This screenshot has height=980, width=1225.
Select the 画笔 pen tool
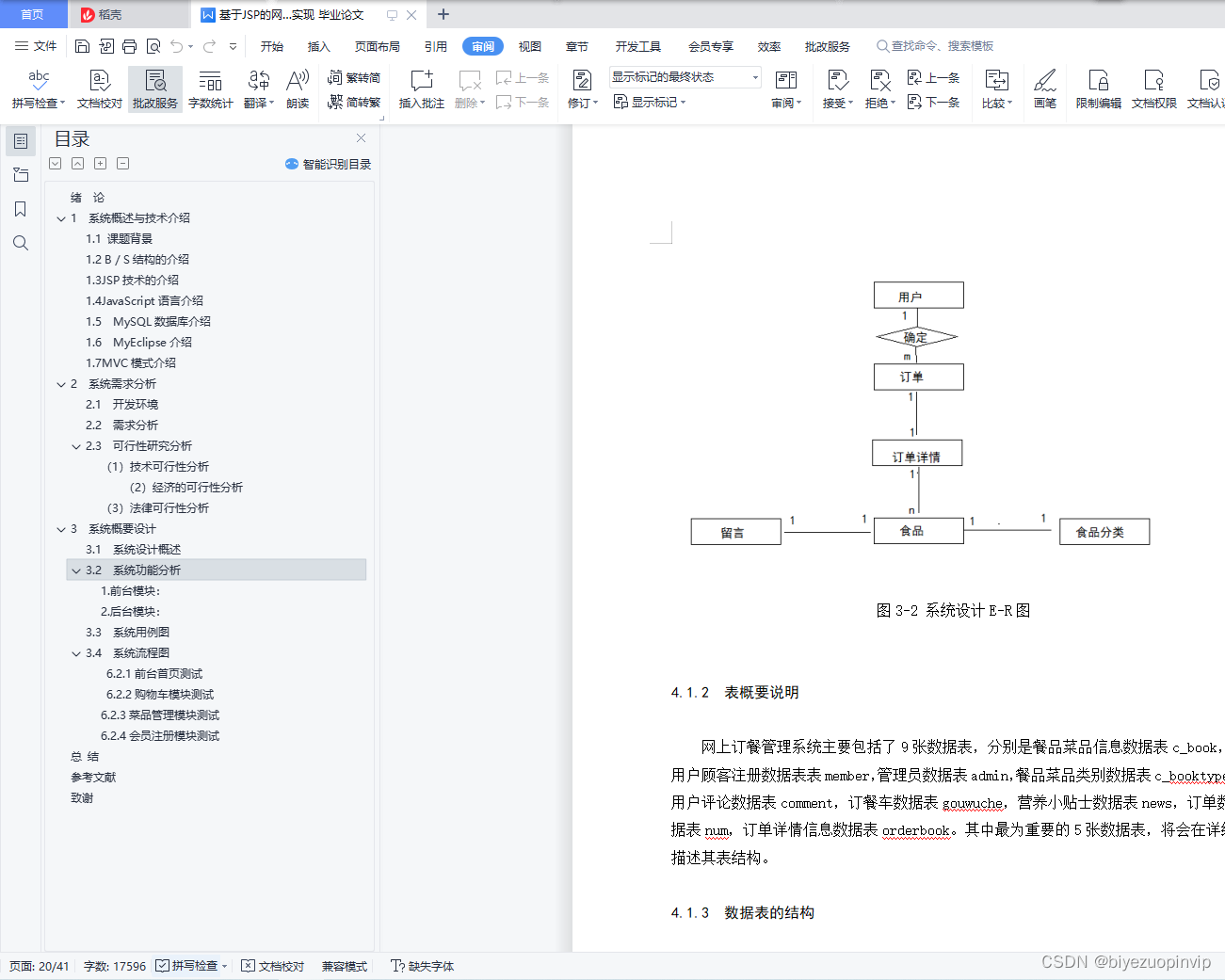click(x=1045, y=89)
